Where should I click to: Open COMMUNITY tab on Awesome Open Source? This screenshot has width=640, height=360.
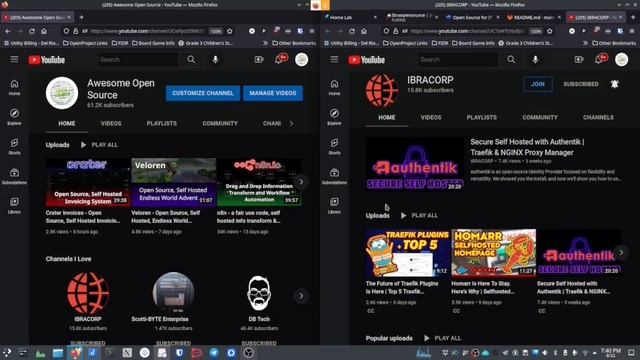click(x=220, y=123)
